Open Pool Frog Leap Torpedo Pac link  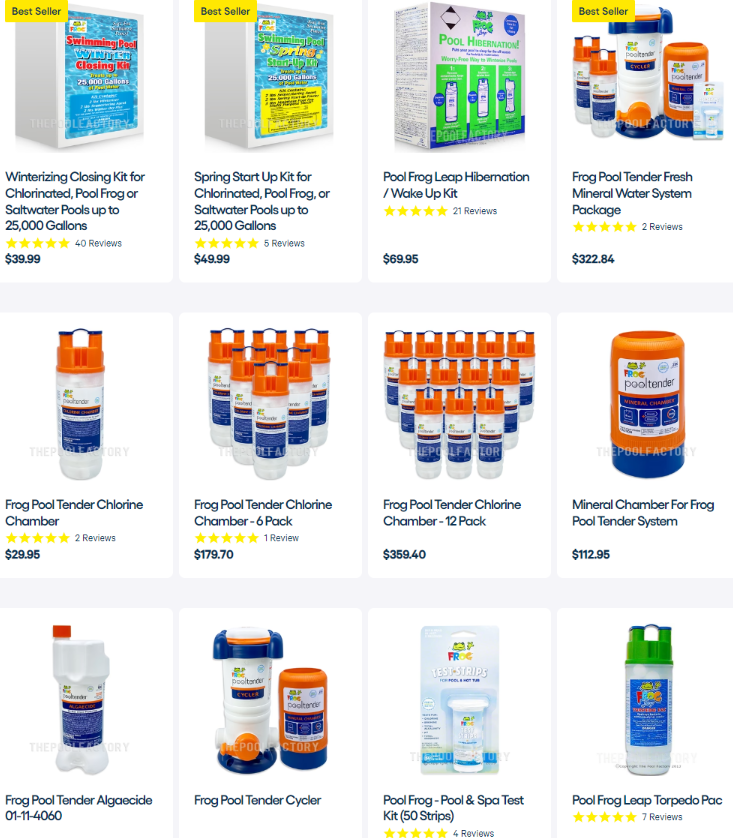click(647, 800)
